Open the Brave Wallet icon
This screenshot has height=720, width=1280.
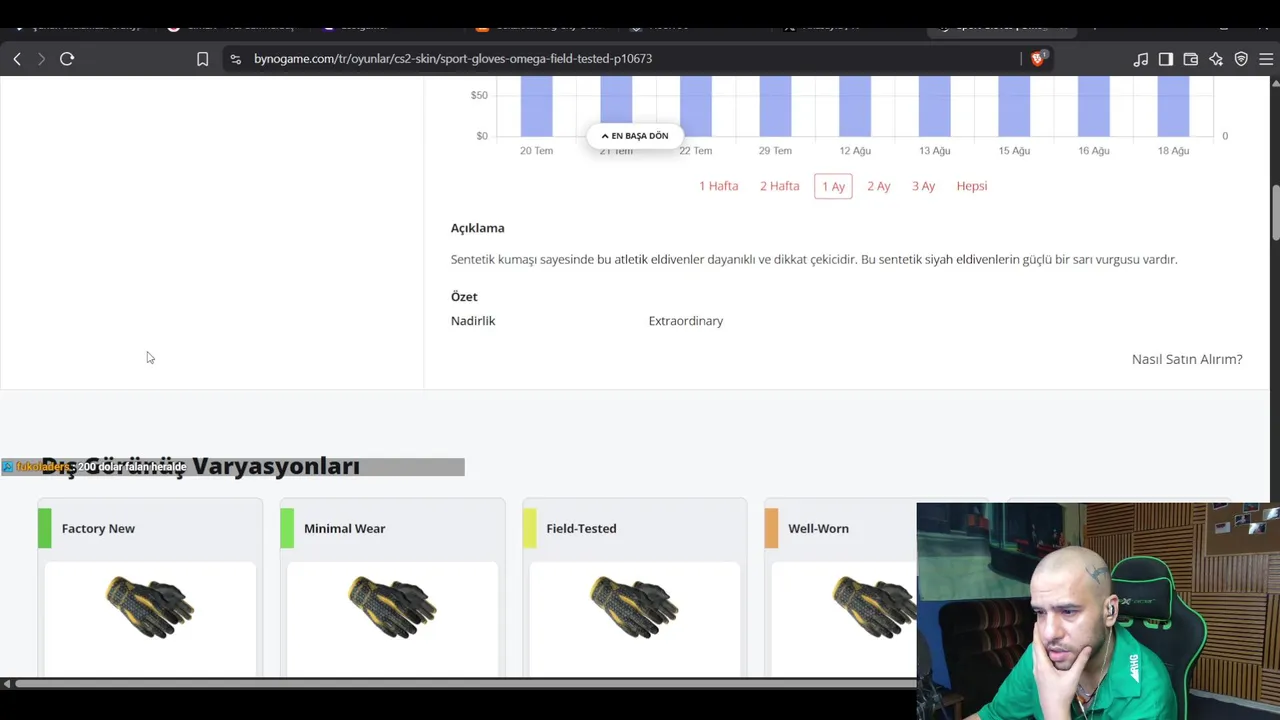point(1191,59)
